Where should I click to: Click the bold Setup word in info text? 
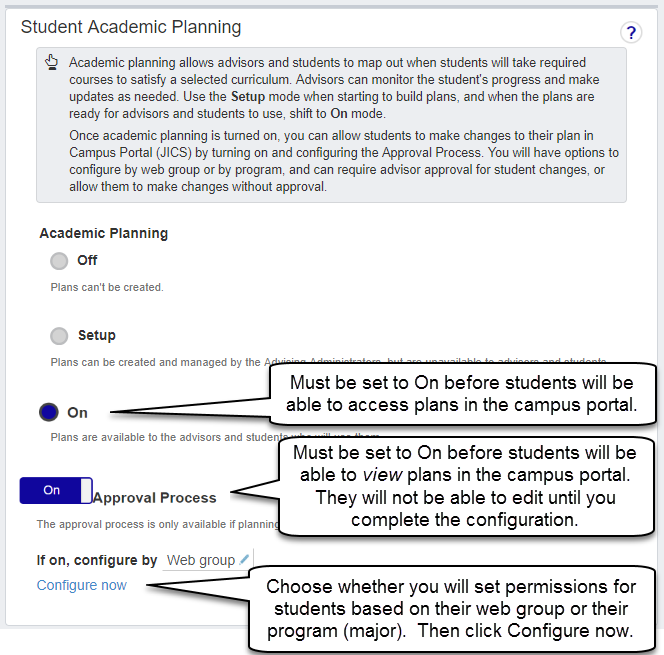250,97
